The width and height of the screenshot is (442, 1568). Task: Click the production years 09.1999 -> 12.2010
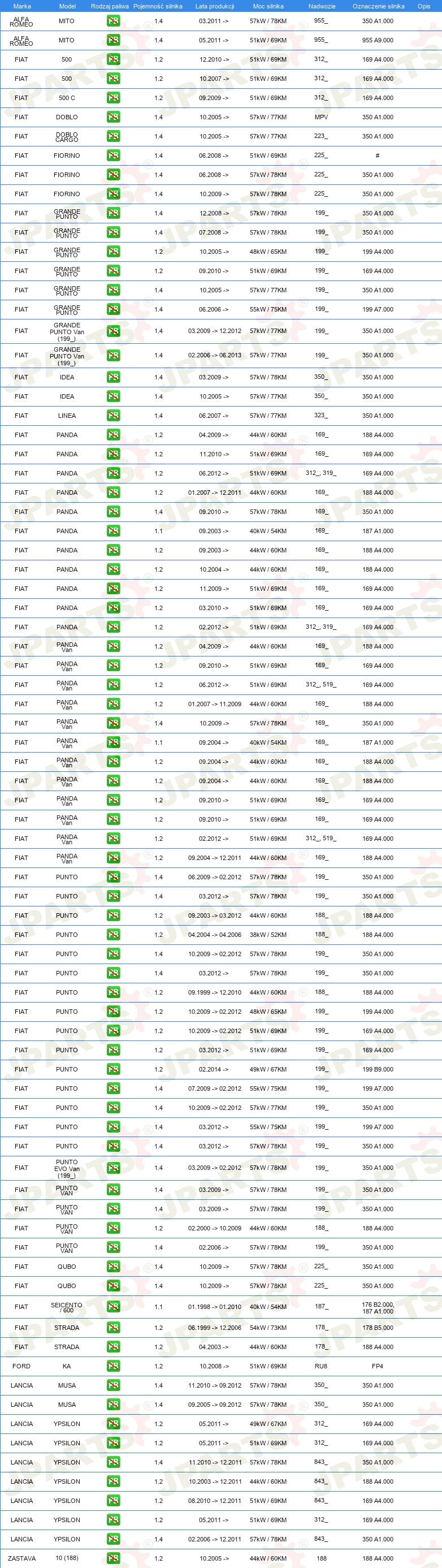[214, 993]
